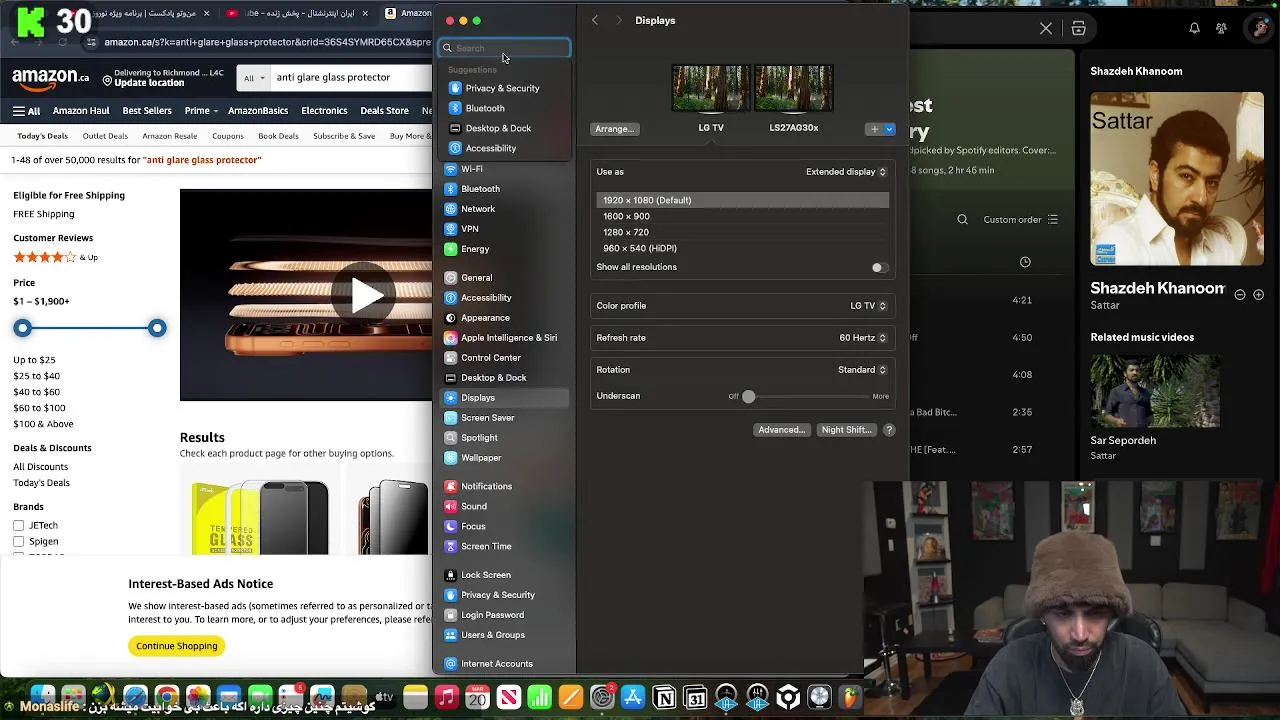Click the Spotify browse icon beside search

coord(1078,28)
